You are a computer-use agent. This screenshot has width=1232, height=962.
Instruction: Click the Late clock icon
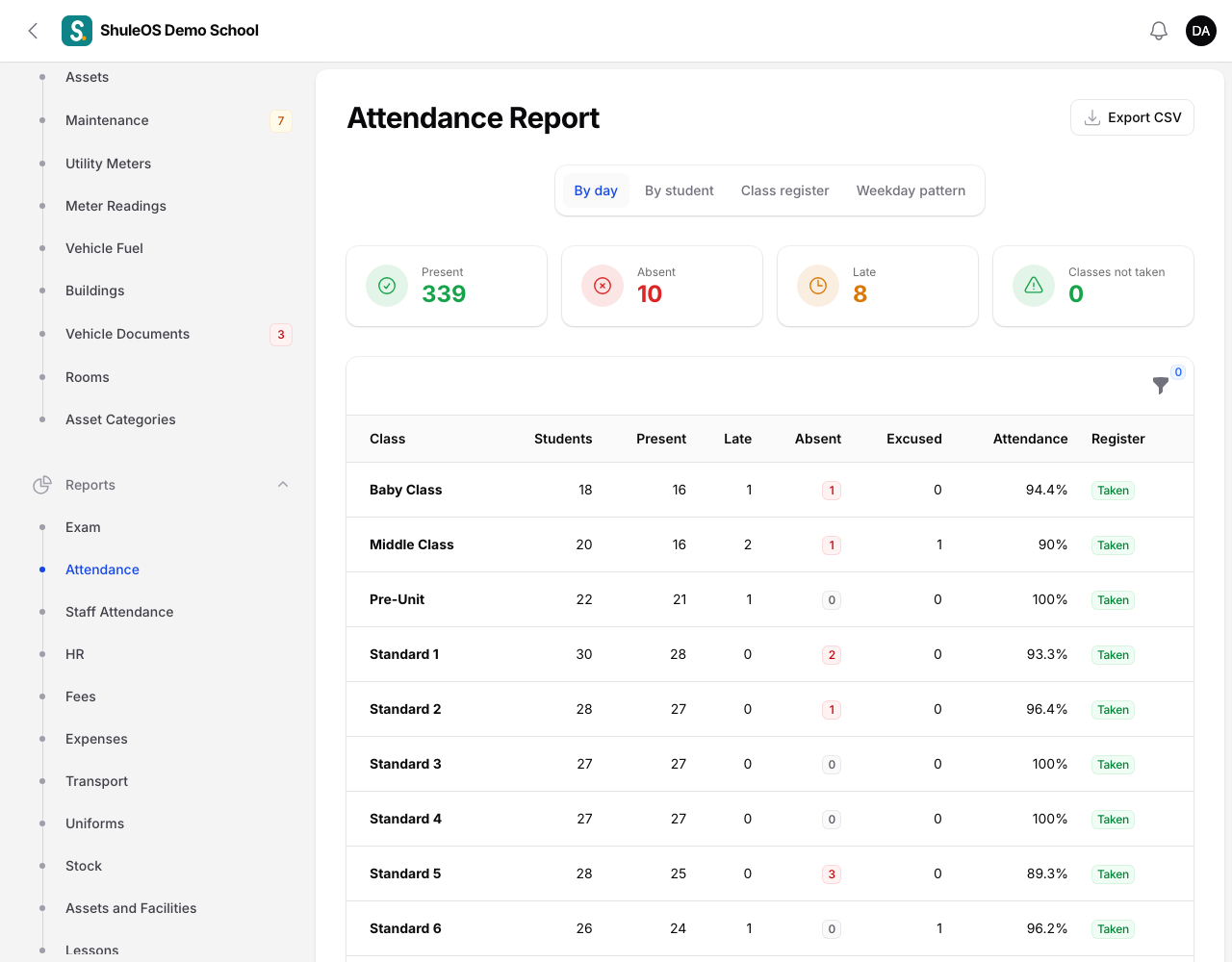click(x=818, y=286)
